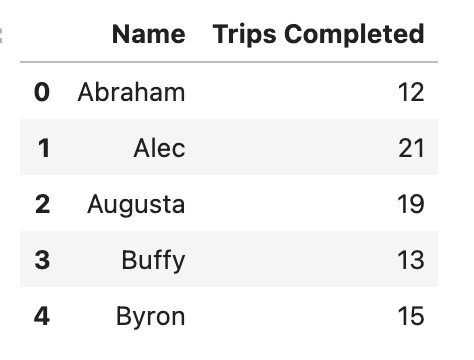
Task: Click the Augusta name cell
Action: (136, 205)
